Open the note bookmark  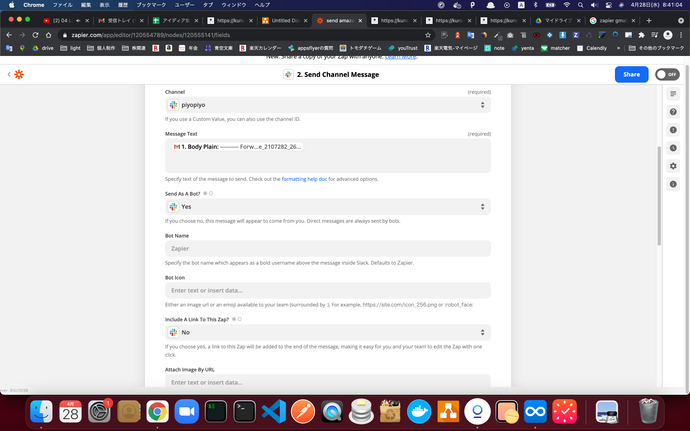495,48
